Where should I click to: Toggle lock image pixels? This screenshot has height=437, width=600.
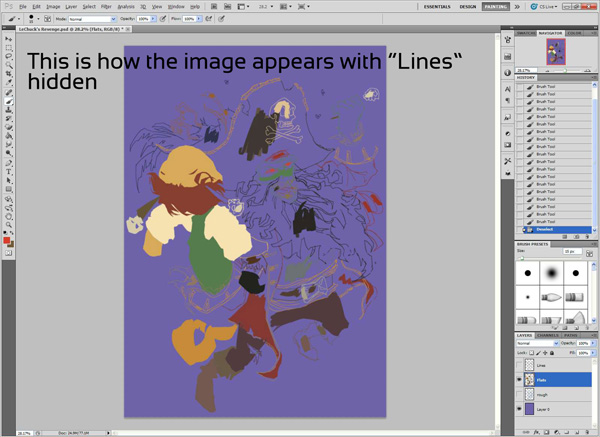[x=538, y=353]
